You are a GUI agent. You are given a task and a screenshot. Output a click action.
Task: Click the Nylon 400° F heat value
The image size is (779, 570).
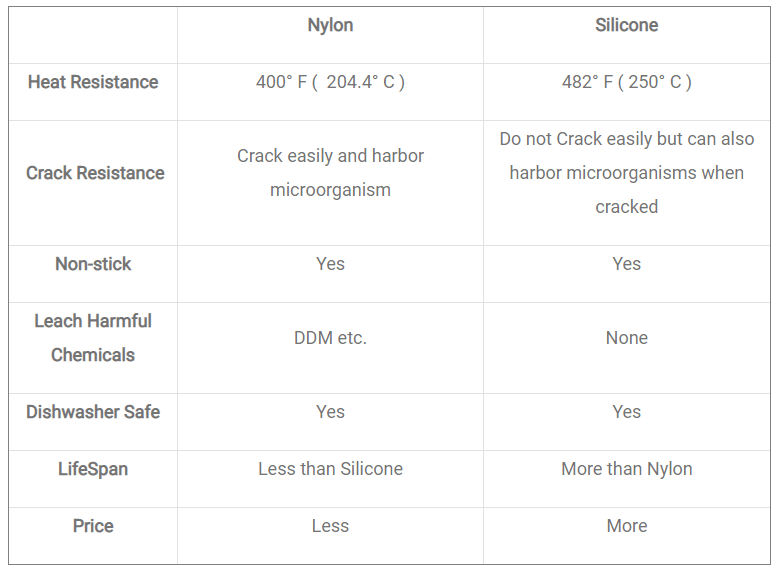pyautogui.click(x=330, y=83)
